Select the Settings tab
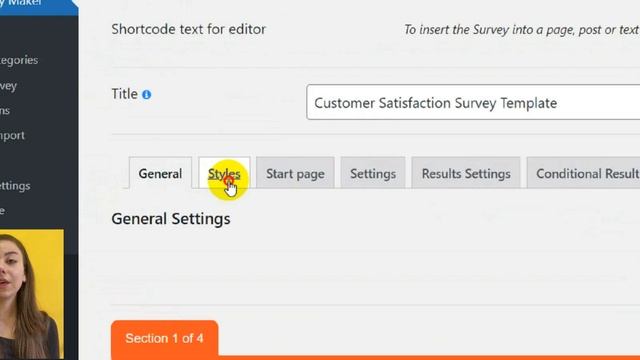Screen dimensions: 640x360 point(373,173)
